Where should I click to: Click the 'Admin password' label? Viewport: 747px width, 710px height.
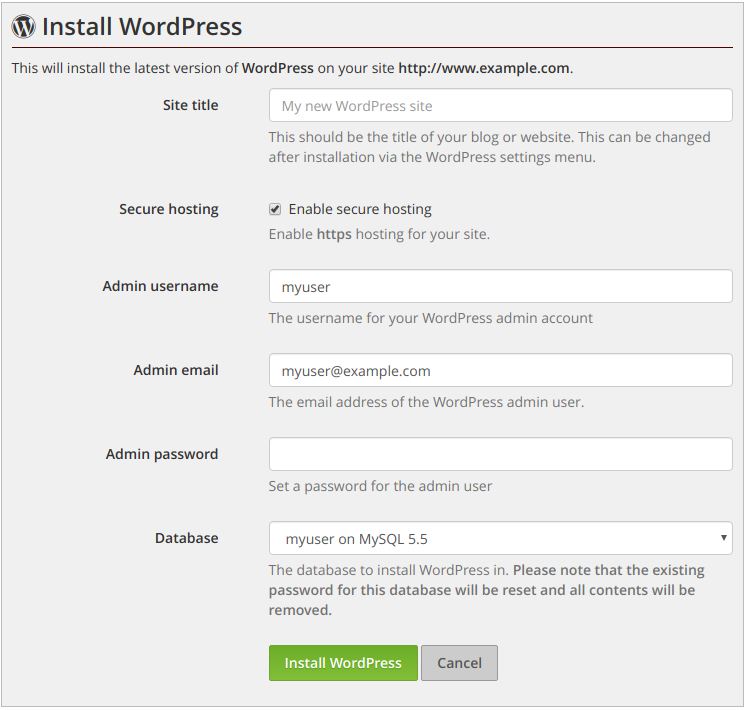coord(162,454)
